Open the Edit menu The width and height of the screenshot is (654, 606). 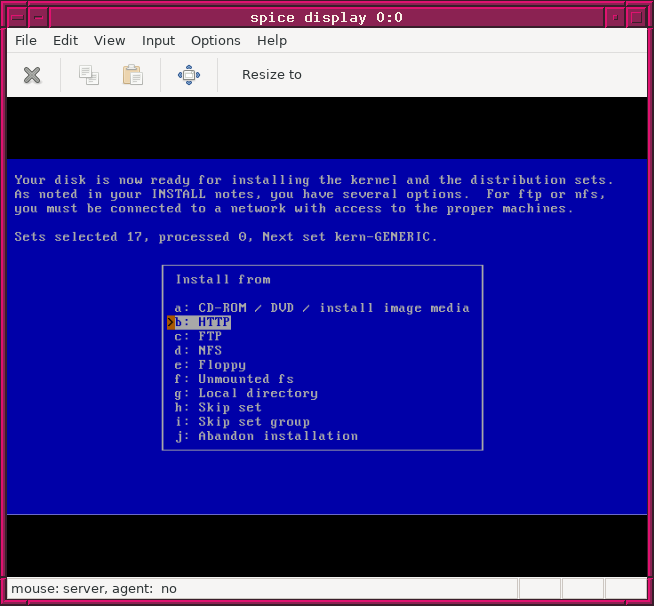point(65,41)
